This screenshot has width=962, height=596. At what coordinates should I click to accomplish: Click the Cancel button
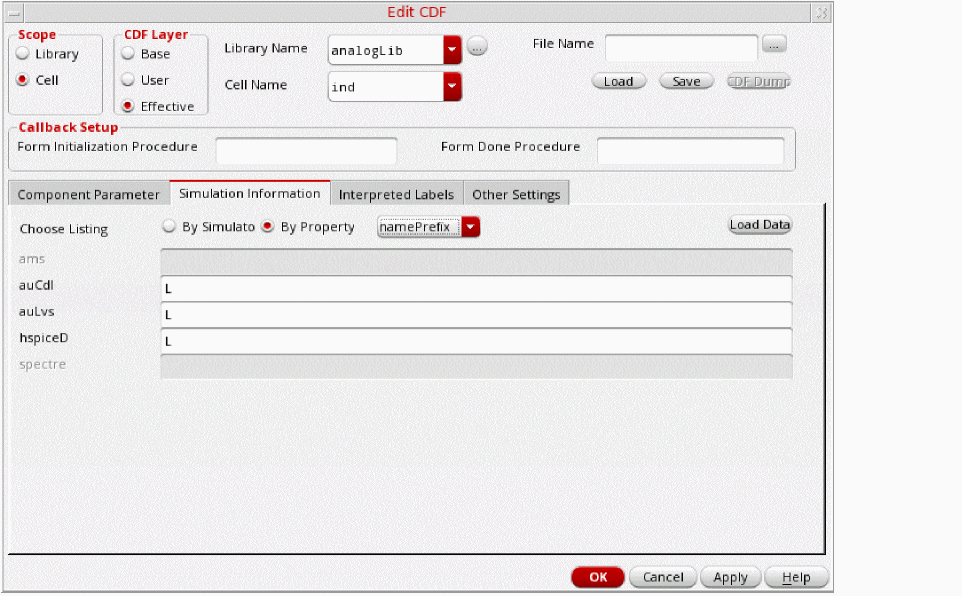(x=663, y=577)
